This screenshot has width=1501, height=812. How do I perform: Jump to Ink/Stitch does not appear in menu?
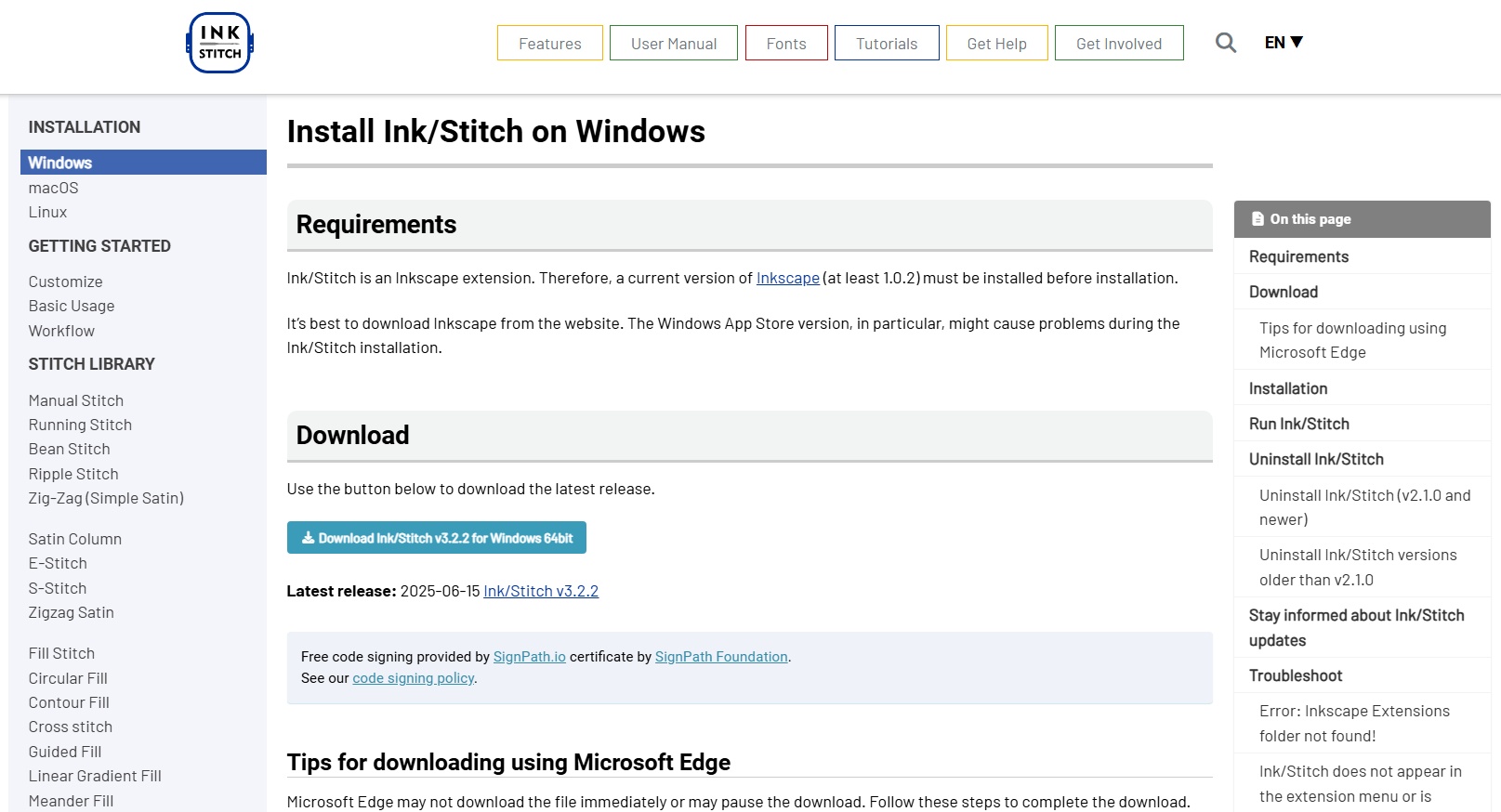click(x=1361, y=783)
